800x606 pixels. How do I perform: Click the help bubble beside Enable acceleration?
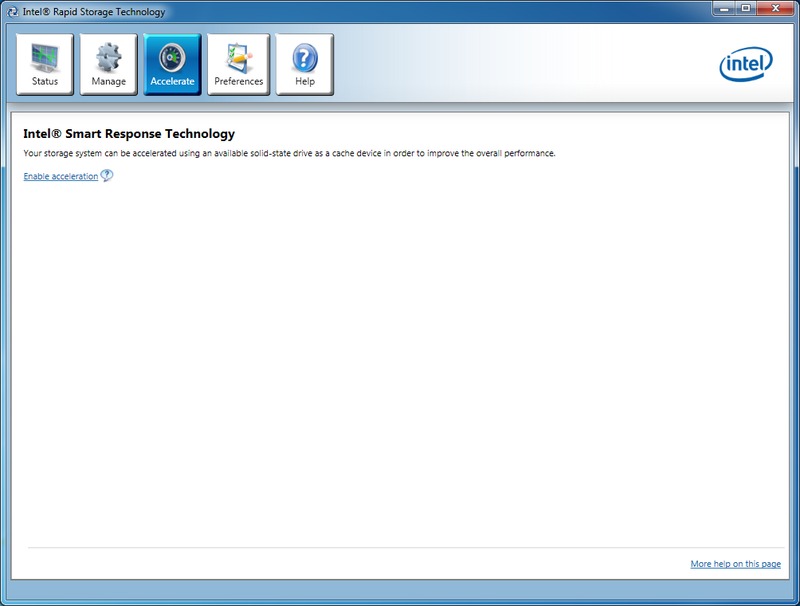coord(107,176)
